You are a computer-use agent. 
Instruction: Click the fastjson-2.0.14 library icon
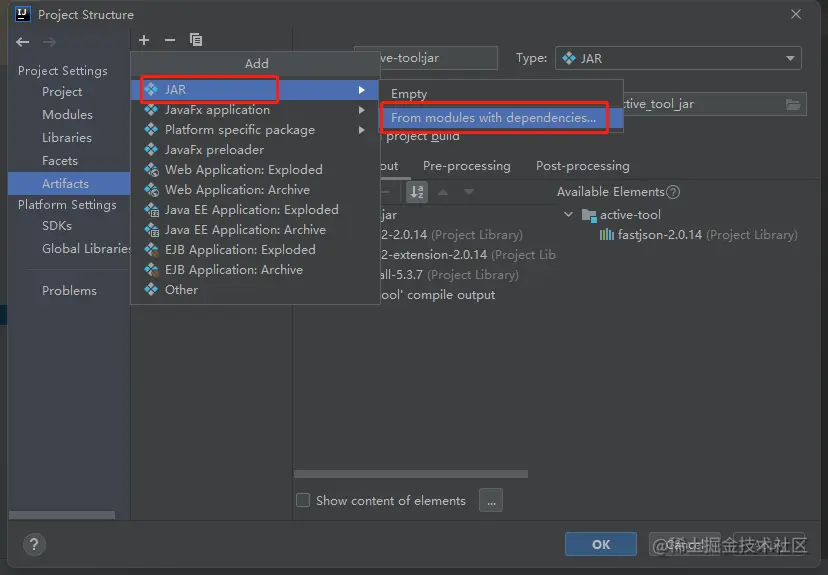coord(607,234)
